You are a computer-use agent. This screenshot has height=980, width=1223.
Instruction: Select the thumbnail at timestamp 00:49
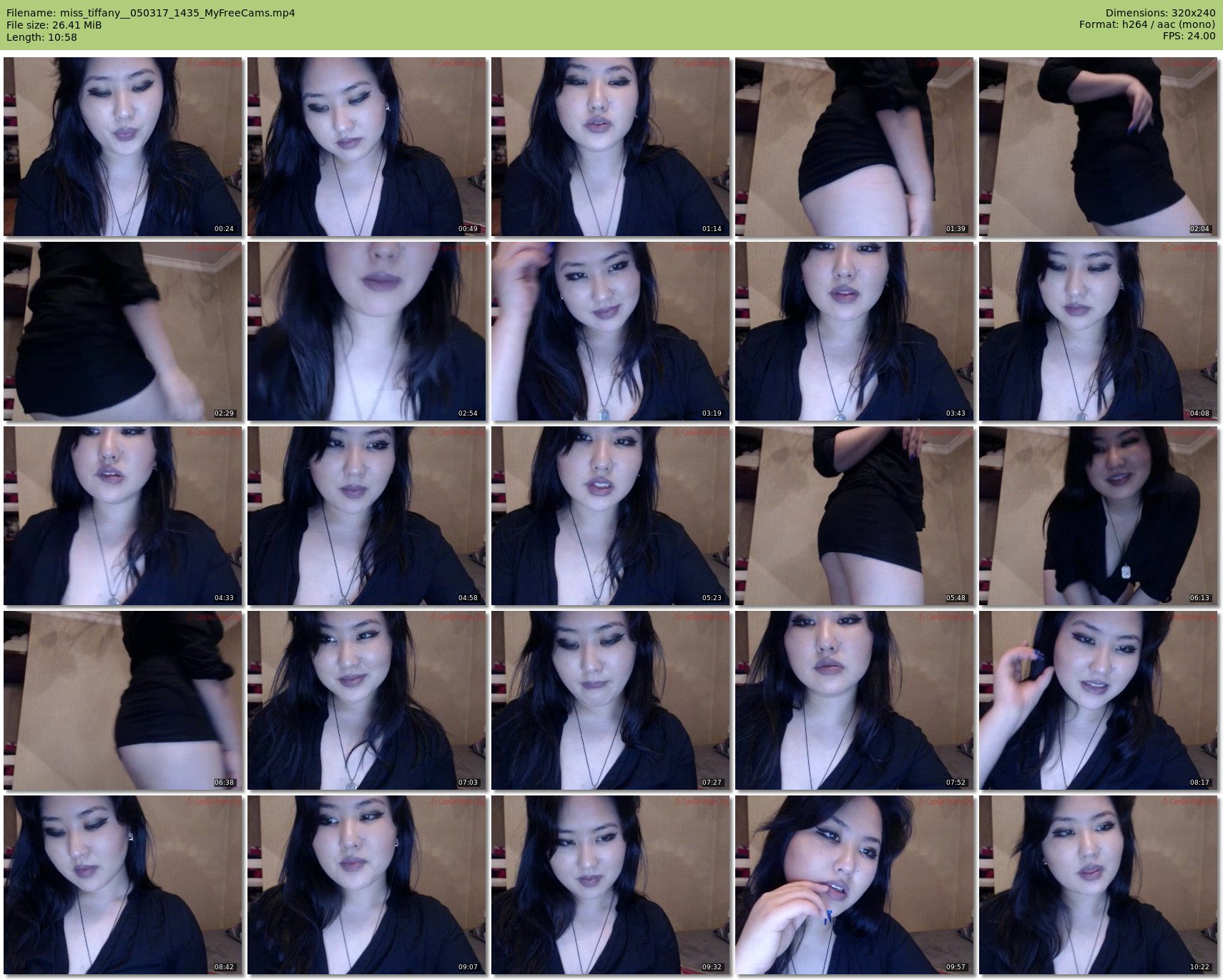click(367, 147)
